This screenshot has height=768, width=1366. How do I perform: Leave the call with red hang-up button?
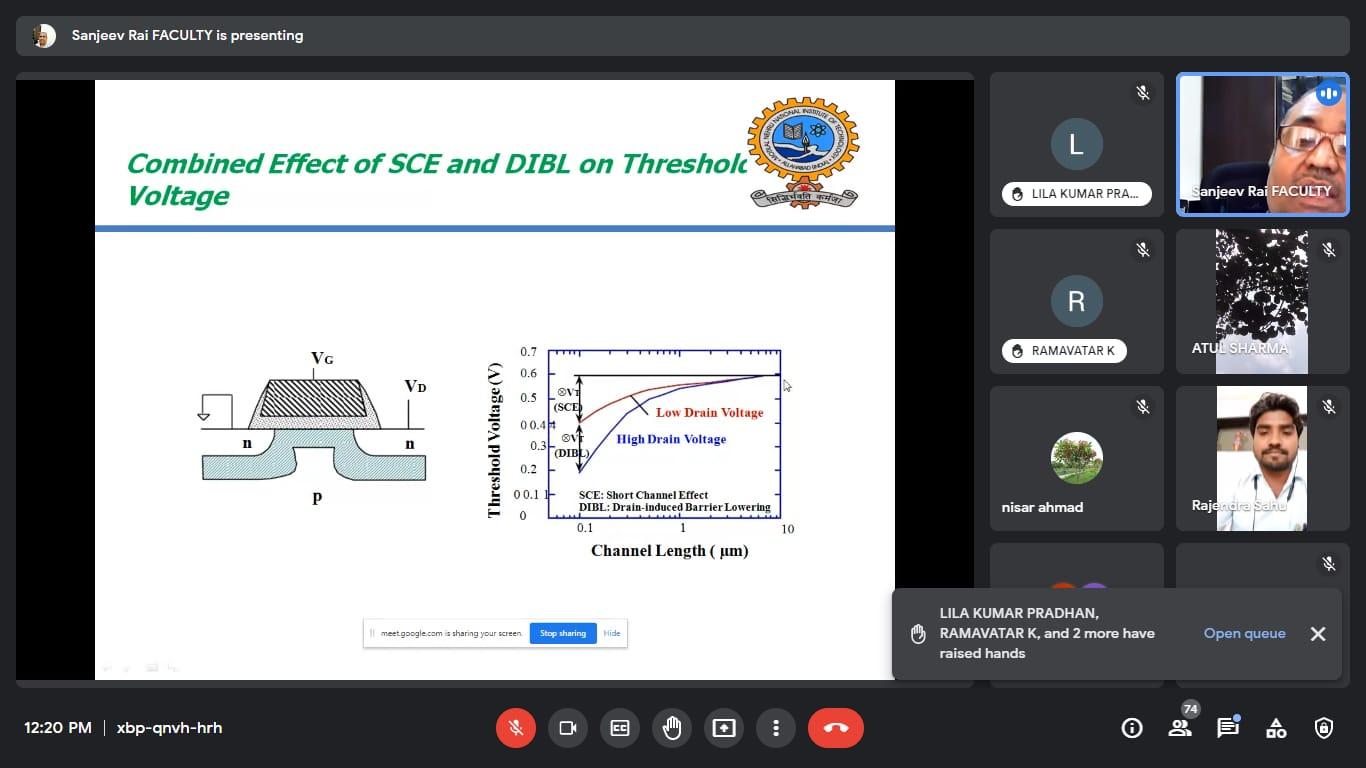pos(836,728)
